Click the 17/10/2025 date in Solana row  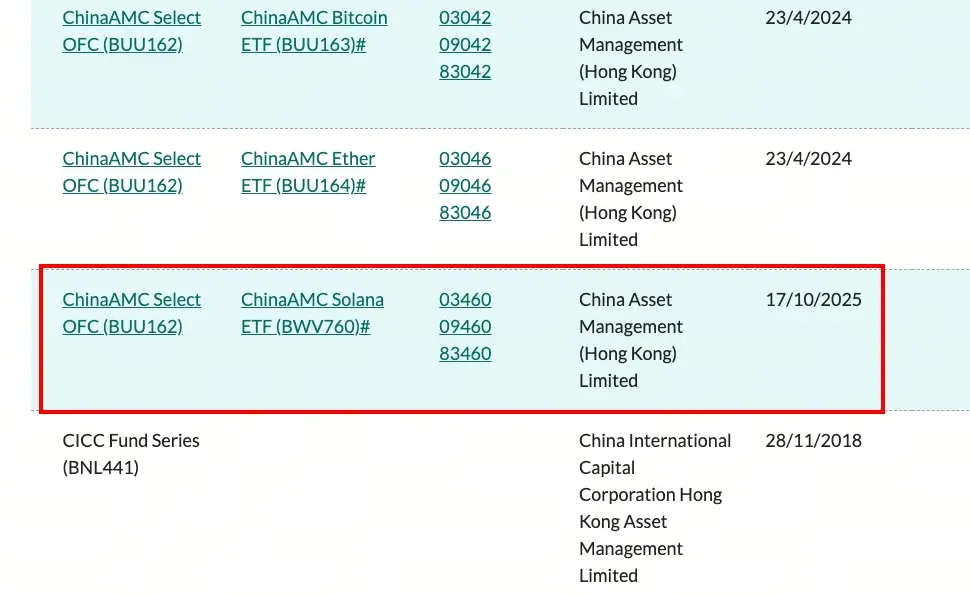click(x=813, y=300)
